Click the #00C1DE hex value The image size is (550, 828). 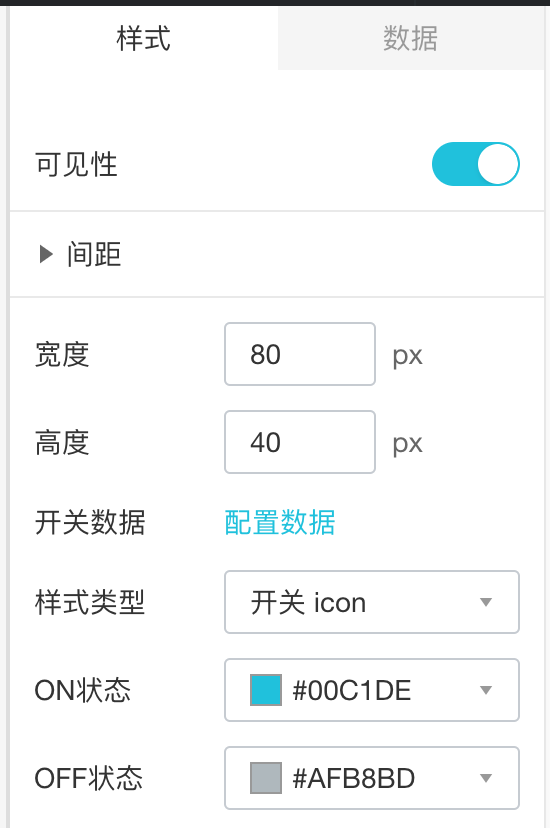click(x=352, y=690)
